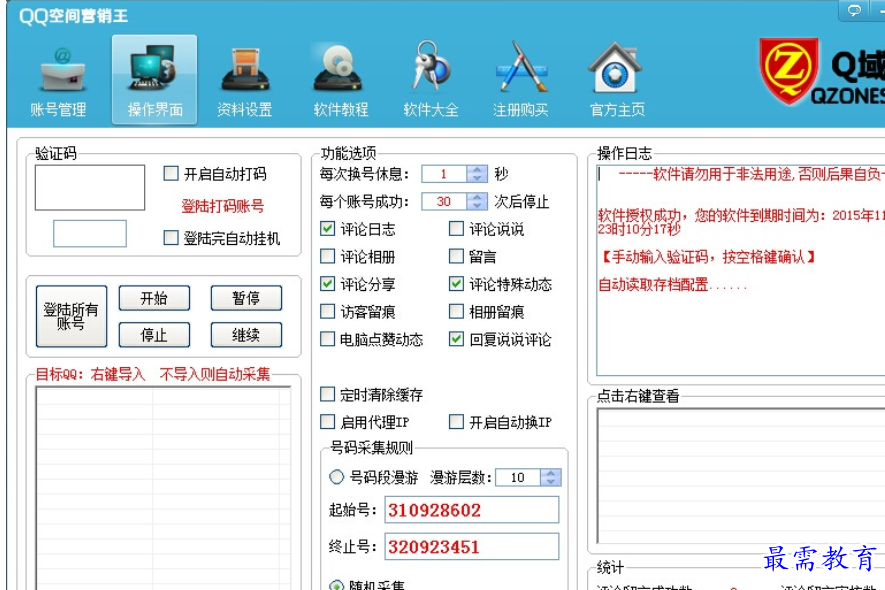
Task: Click the 终止号 field showing 320923451
Action: (472, 547)
